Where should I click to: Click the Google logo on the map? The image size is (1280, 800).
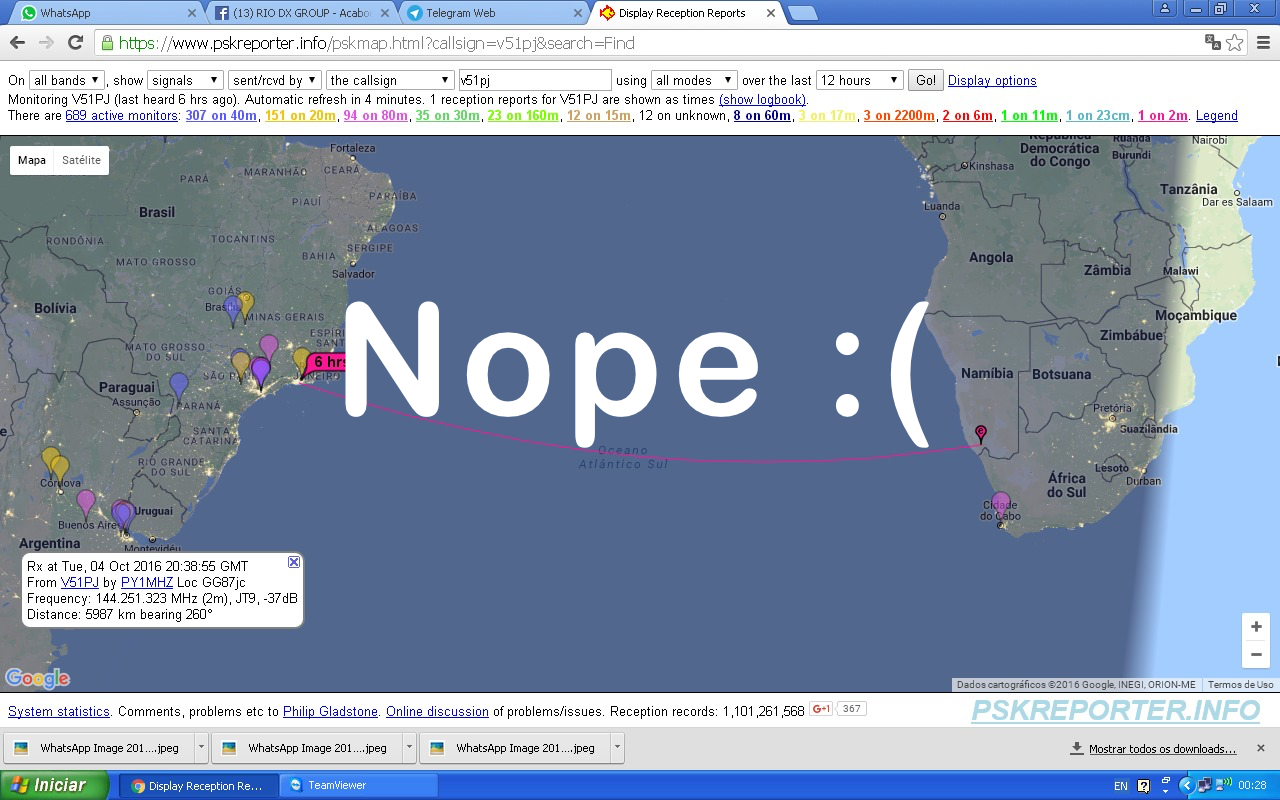37,678
